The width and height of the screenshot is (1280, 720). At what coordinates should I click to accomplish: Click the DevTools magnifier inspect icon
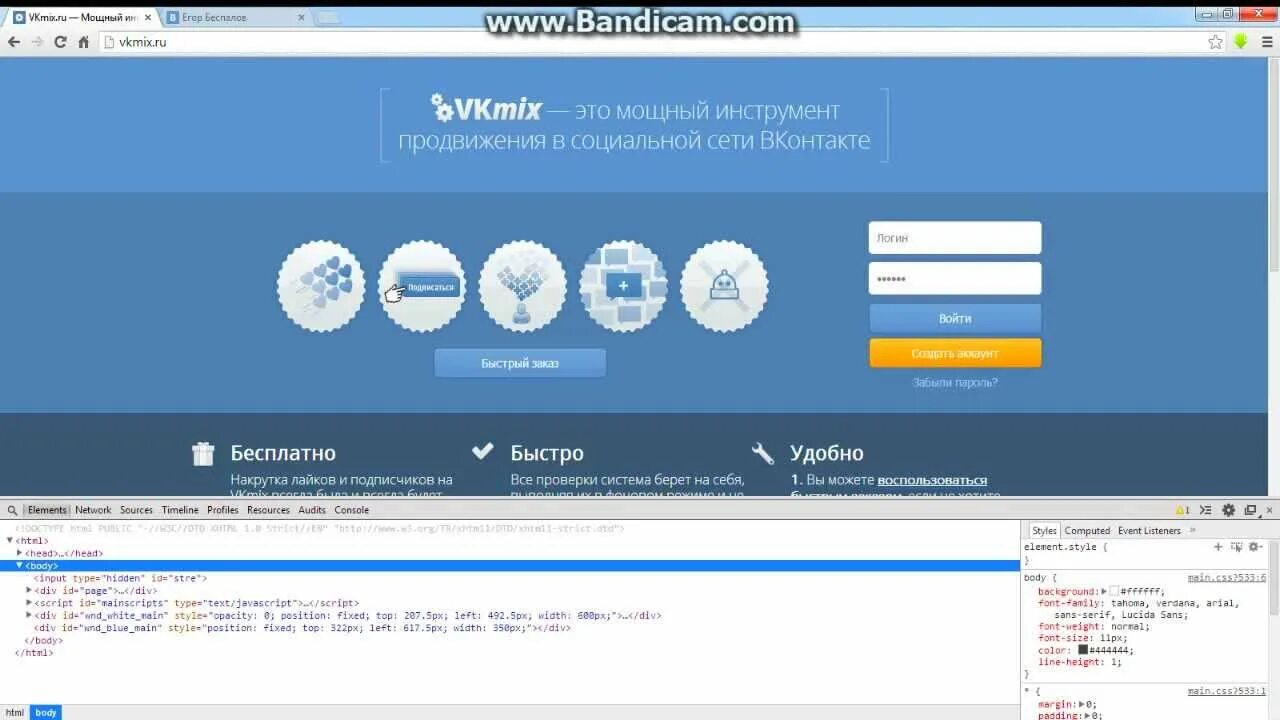[12, 510]
